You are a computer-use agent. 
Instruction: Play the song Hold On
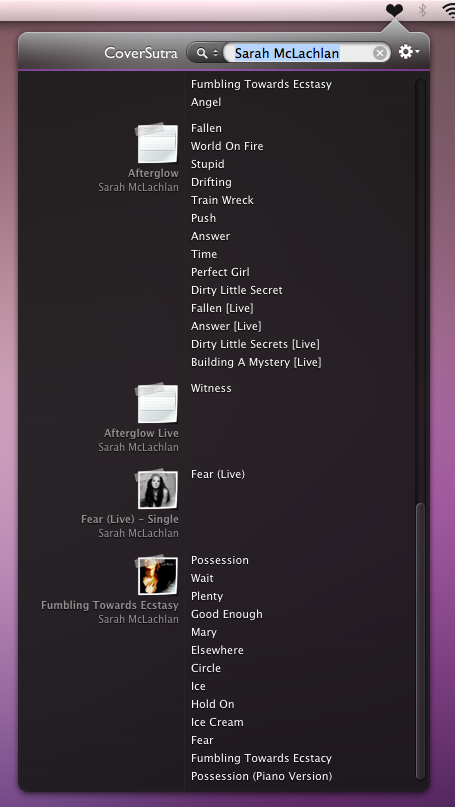(213, 704)
